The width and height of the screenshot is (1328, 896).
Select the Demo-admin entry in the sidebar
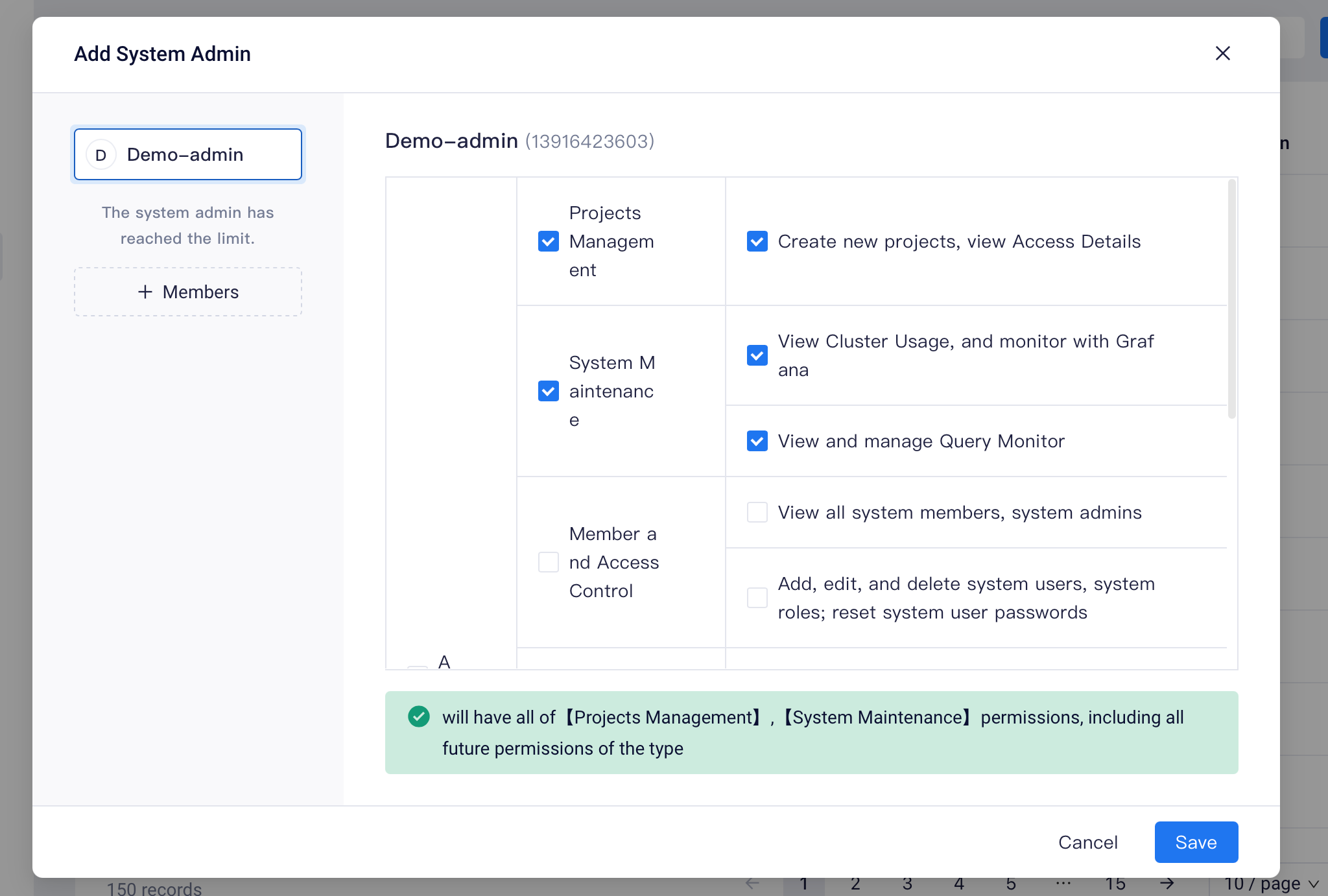click(x=188, y=154)
